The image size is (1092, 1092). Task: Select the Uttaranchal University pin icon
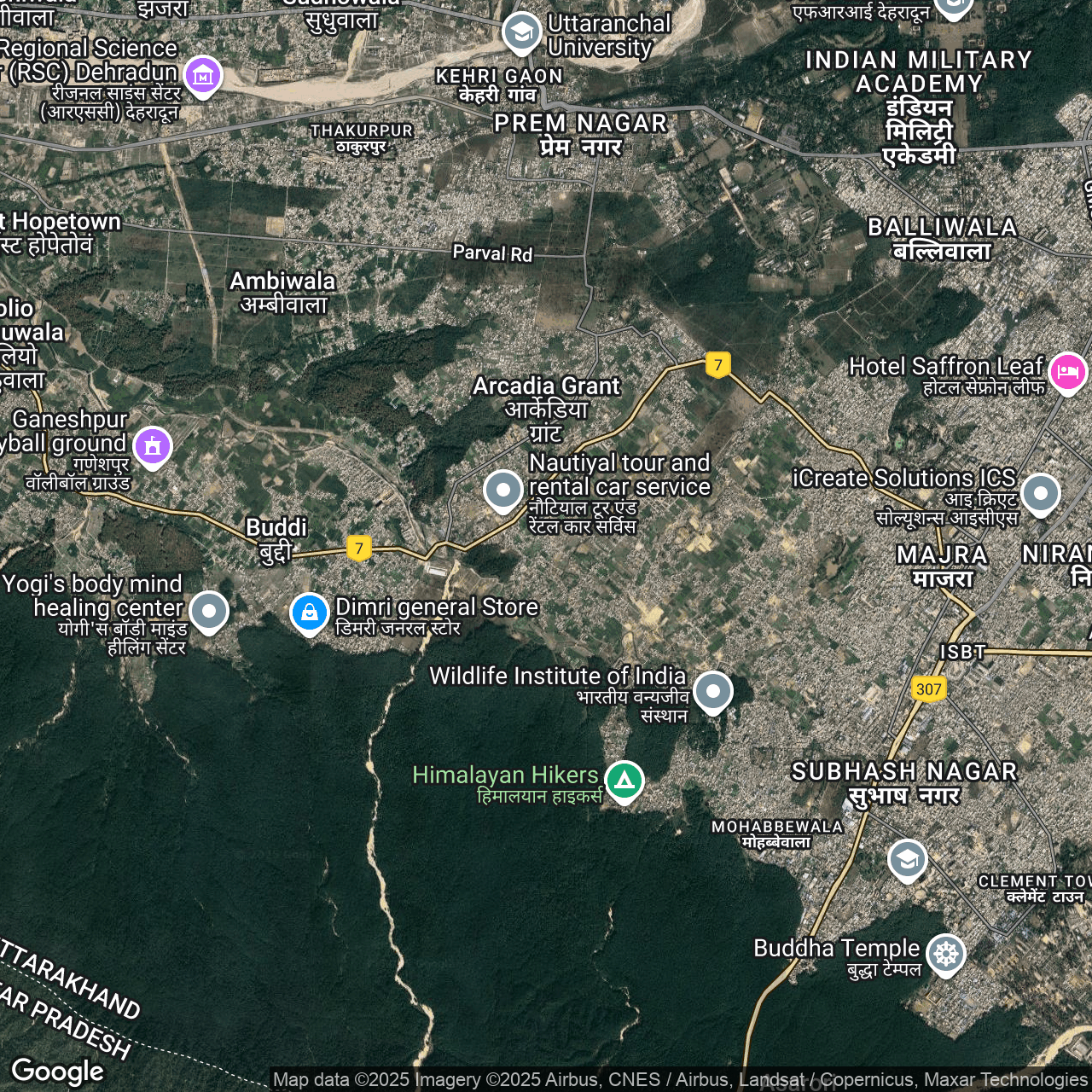pos(521,32)
